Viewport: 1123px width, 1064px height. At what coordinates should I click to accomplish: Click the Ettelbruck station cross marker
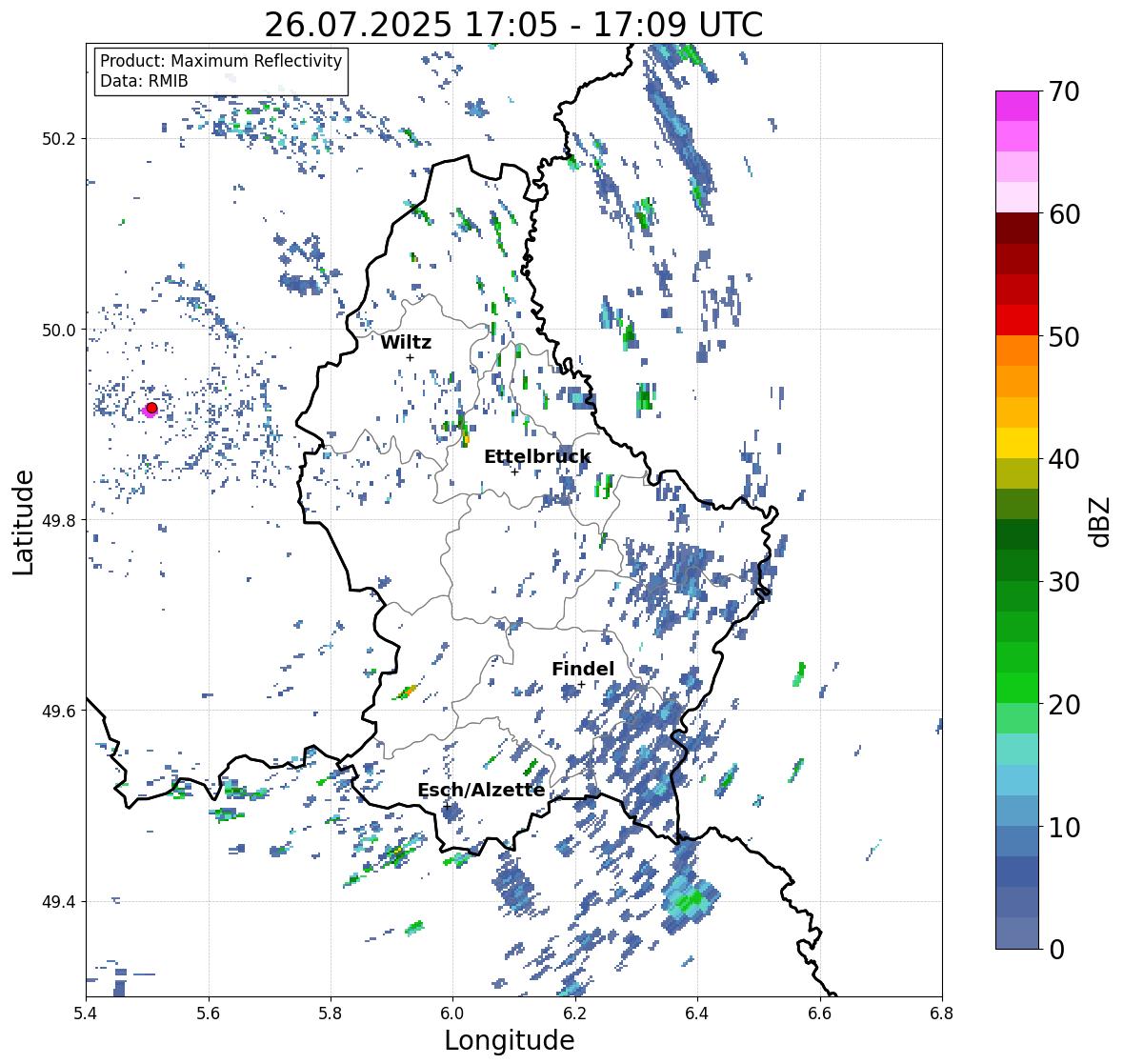[x=514, y=472]
